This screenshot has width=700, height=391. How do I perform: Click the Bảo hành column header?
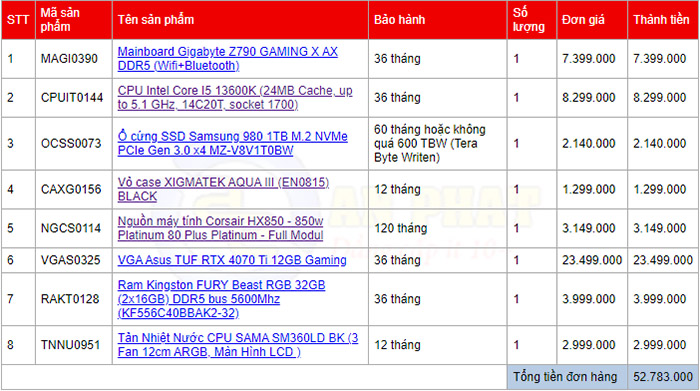400,20
